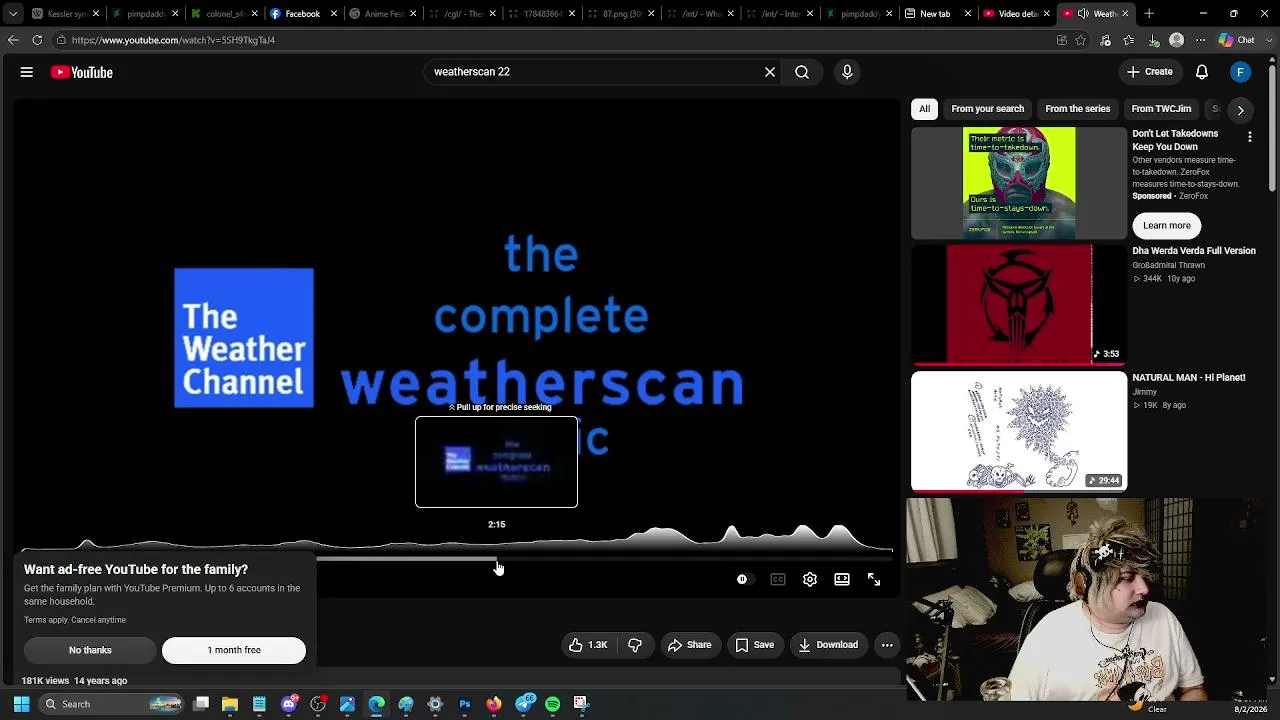
Task: Add this page to favorites
Action: point(1081,40)
